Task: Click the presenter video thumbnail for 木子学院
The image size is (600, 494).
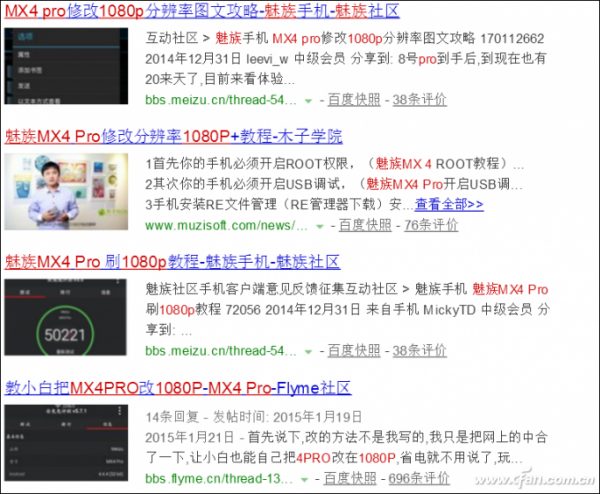Action: tap(66, 191)
